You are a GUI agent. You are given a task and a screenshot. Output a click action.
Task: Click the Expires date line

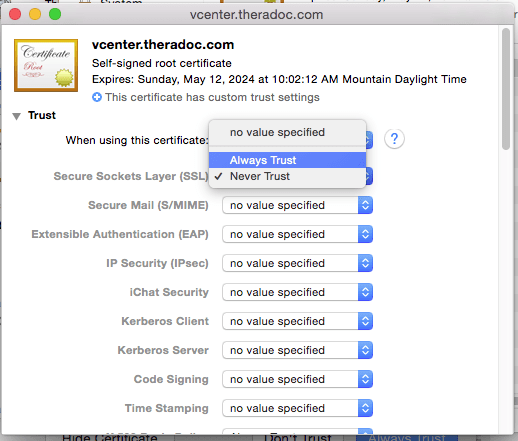(x=279, y=79)
